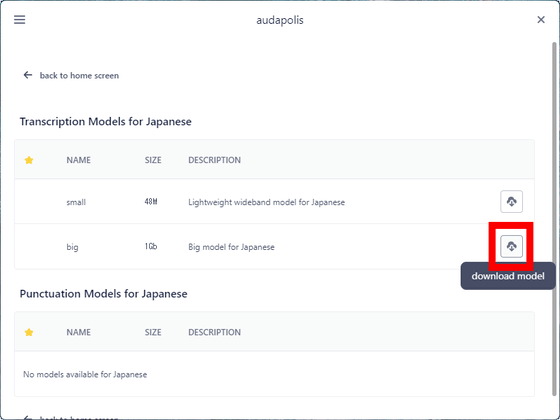Click the DESCRIPTION header in Punctuation Models table
560x420 pixels.
tap(215, 332)
